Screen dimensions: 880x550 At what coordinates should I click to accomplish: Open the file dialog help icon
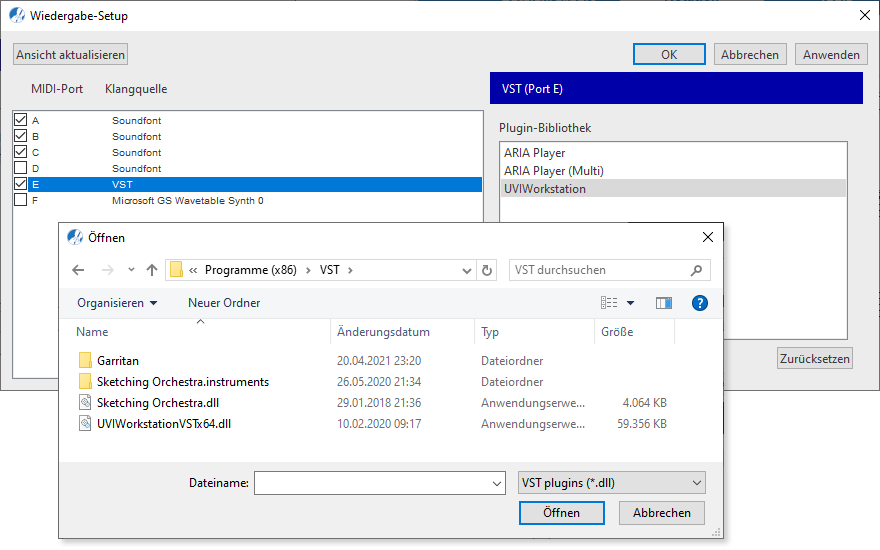[x=700, y=303]
